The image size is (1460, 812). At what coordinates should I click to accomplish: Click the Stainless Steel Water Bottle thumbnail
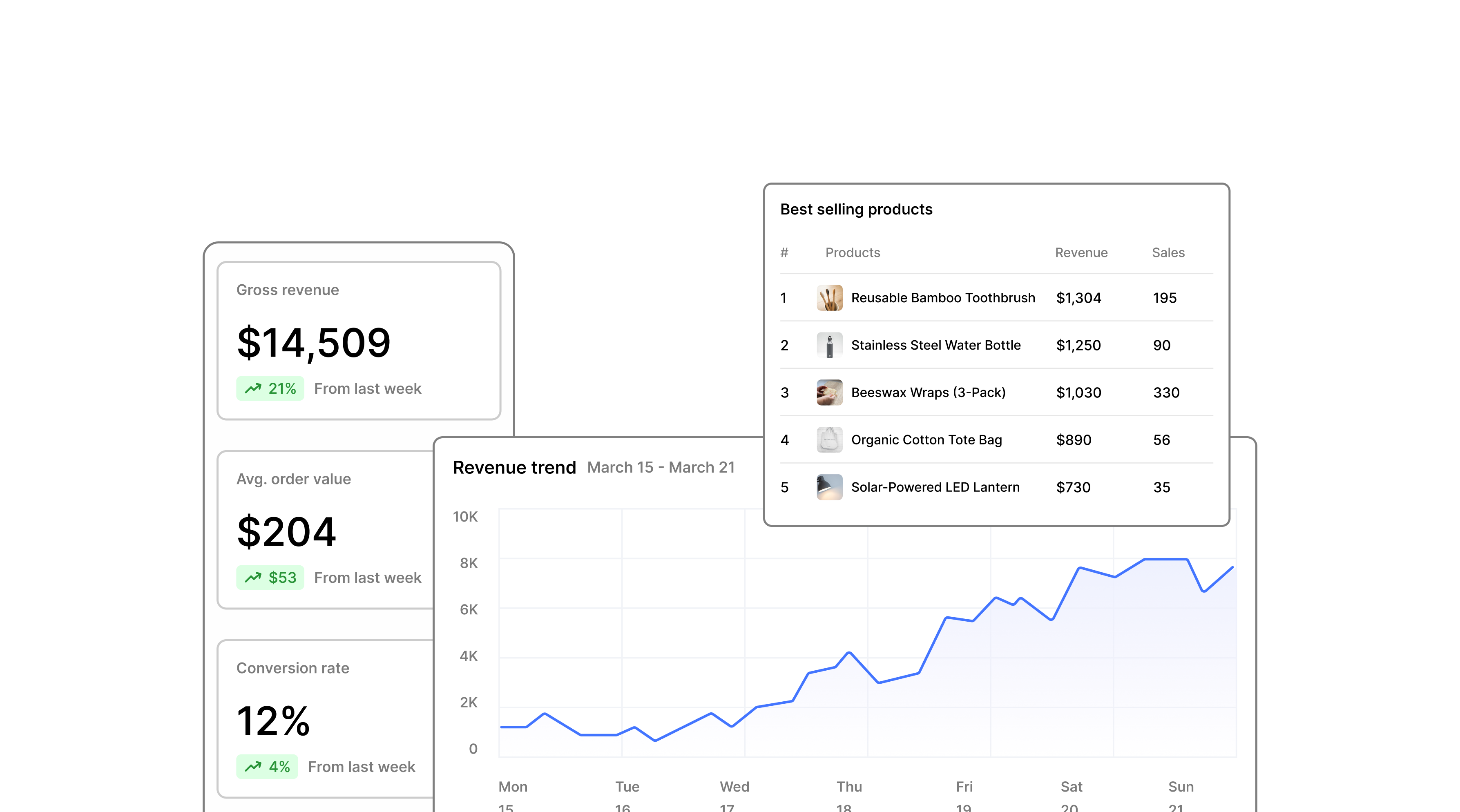(x=829, y=345)
